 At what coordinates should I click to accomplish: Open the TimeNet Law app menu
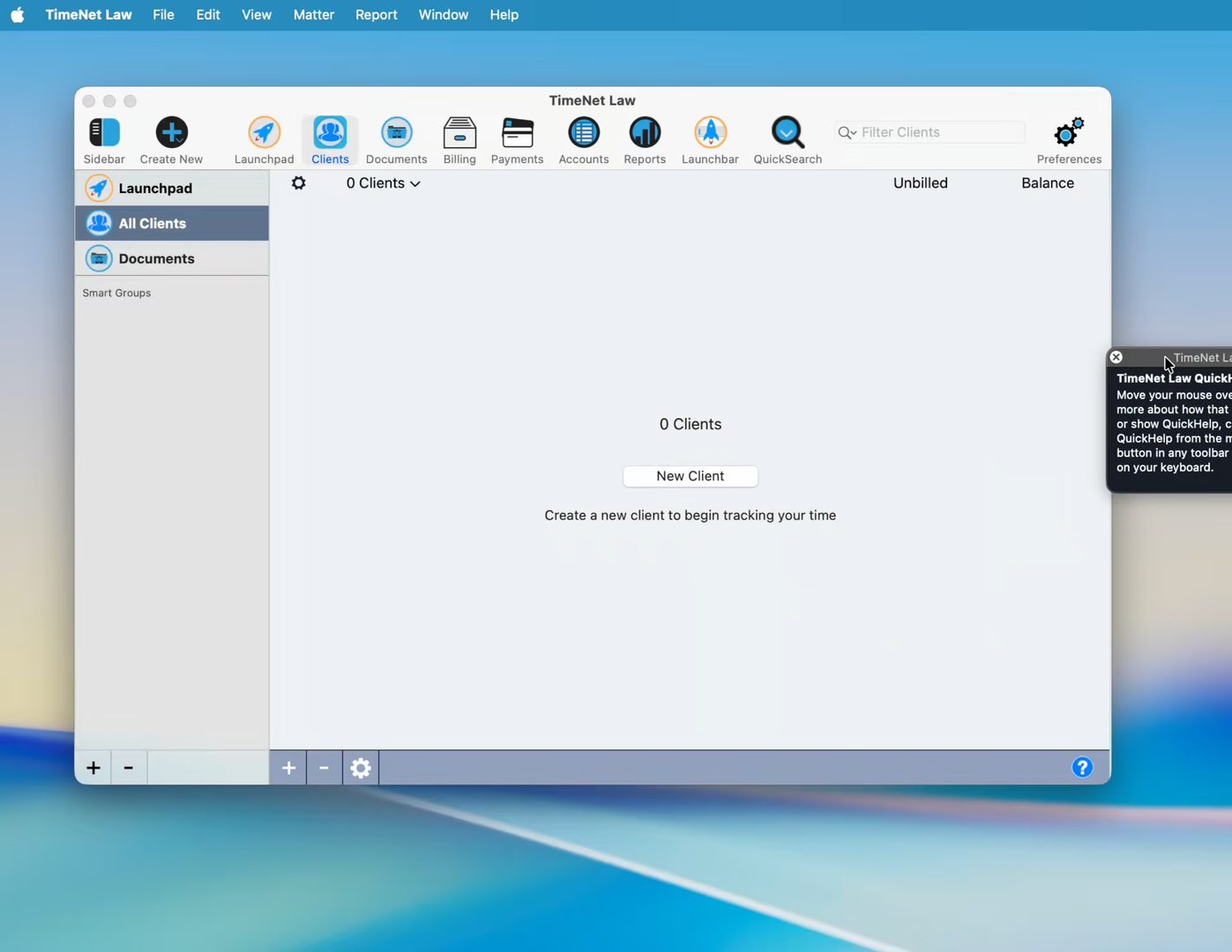(88, 15)
